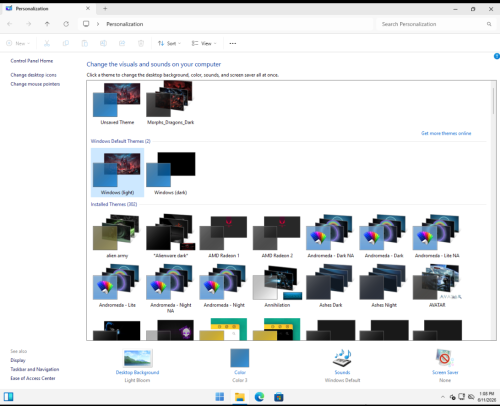This screenshot has height=406, width=500.
Task: Refresh the Personalization window
Action: click(66, 24)
